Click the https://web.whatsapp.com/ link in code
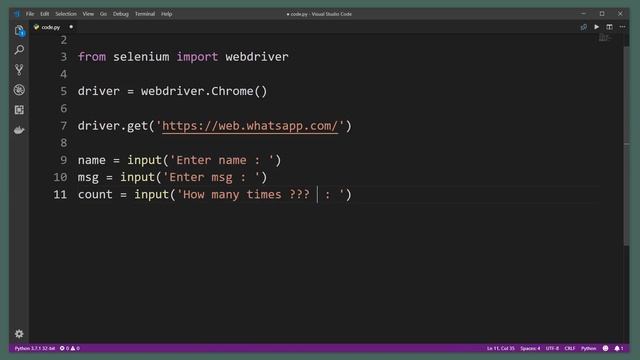Viewport: 640px width, 360px height. (250, 126)
